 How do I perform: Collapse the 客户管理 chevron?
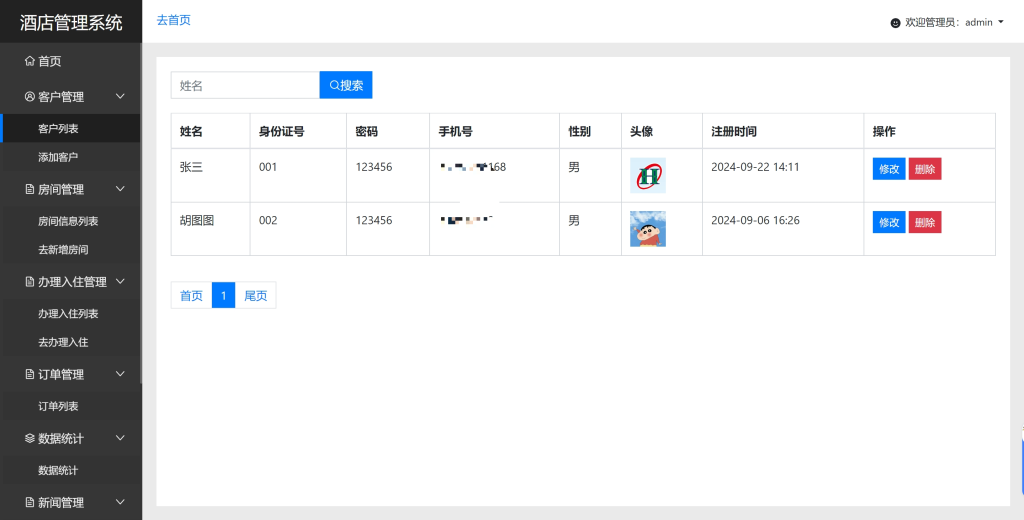(120, 97)
